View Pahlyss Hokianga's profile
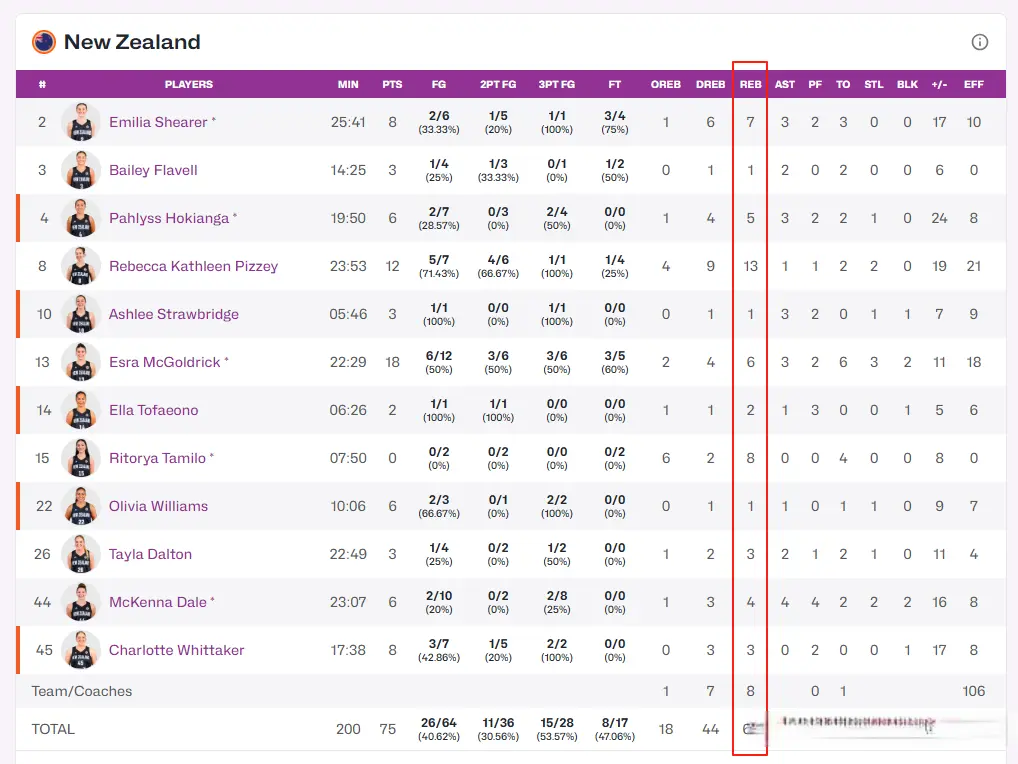 pos(169,218)
